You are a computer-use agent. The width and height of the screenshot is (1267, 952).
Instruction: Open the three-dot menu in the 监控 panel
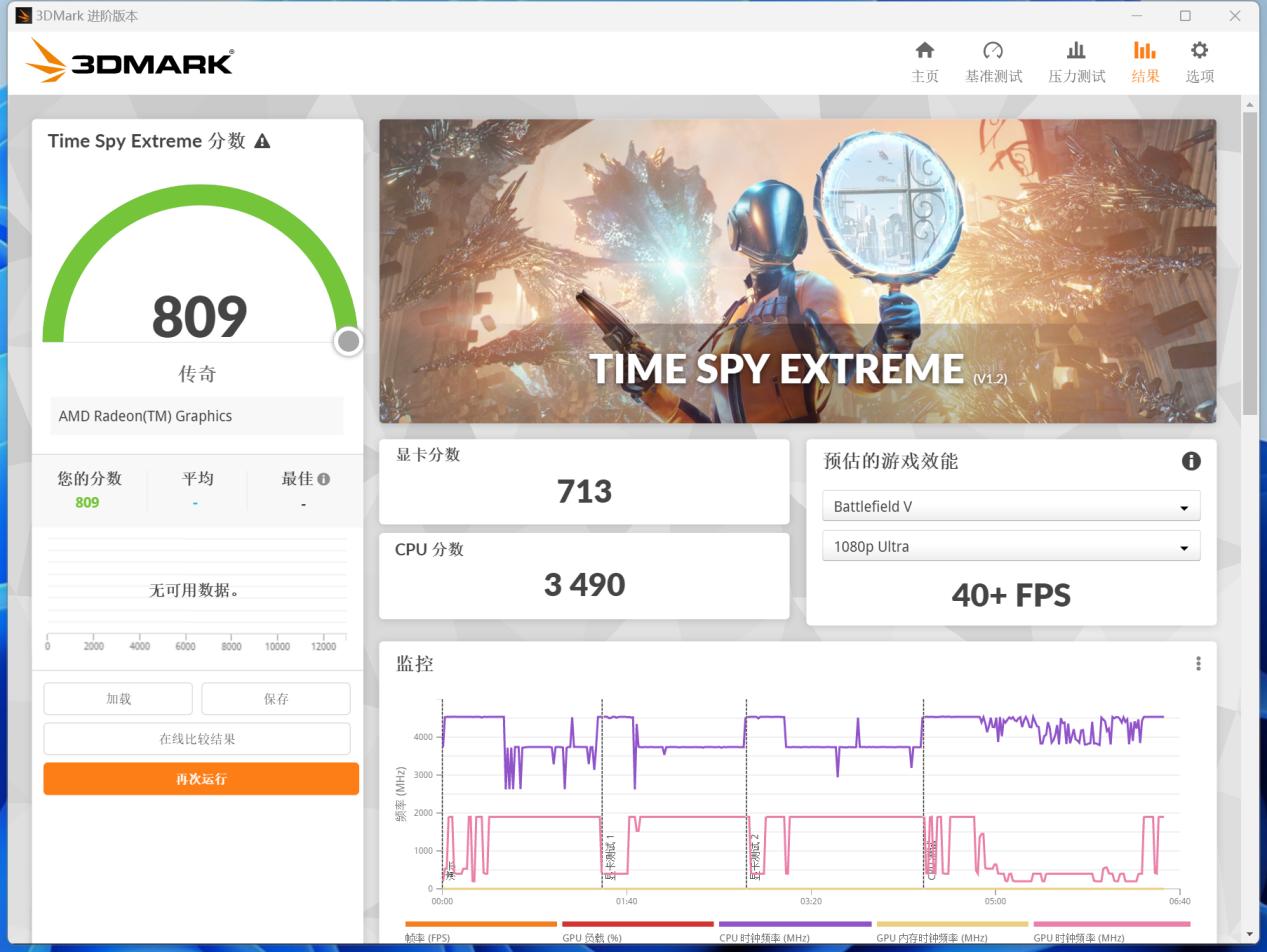[x=1198, y=664]
